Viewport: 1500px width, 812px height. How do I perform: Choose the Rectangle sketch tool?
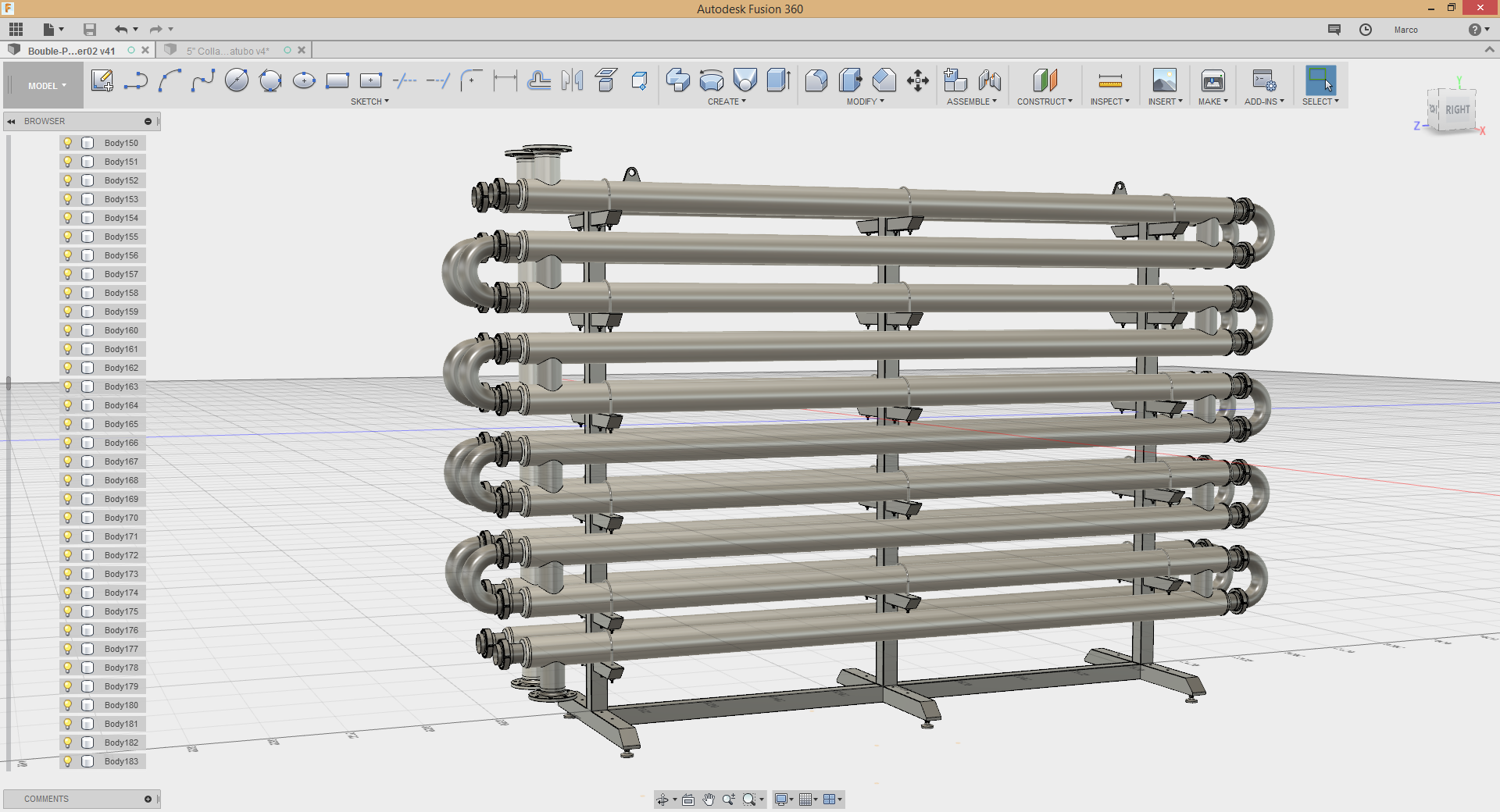pos(337,80)
